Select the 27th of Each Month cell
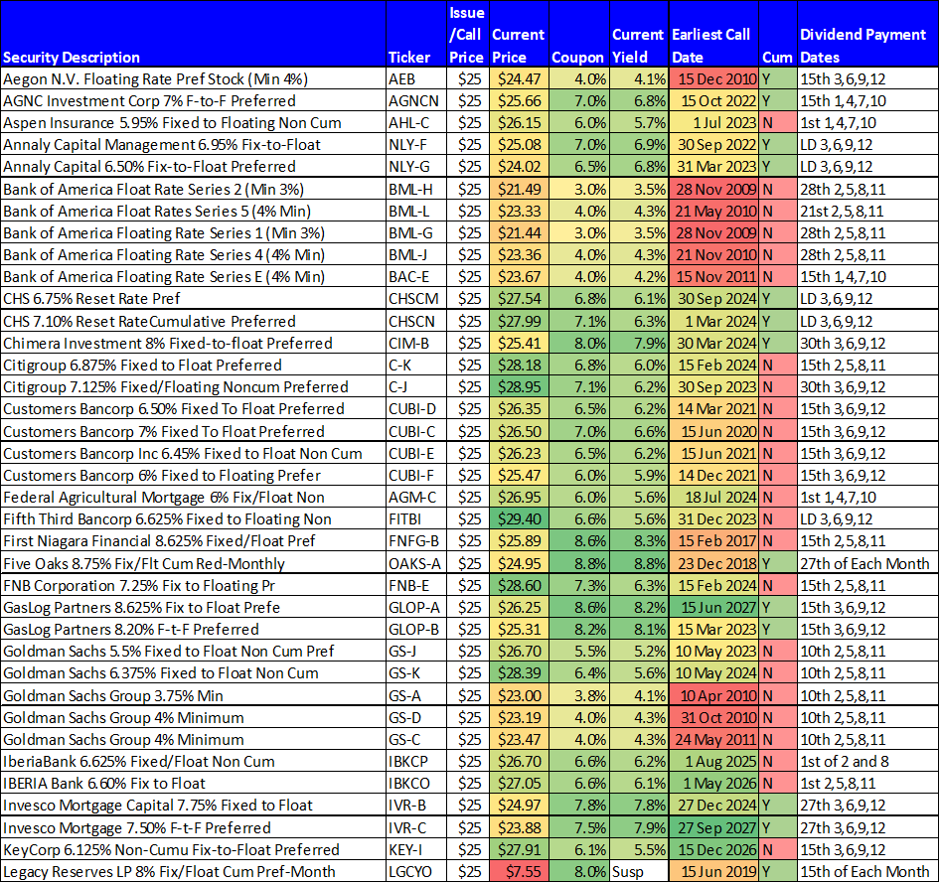Image resolution: width=940 pixels, height=883 pixels. click(868, 563)
